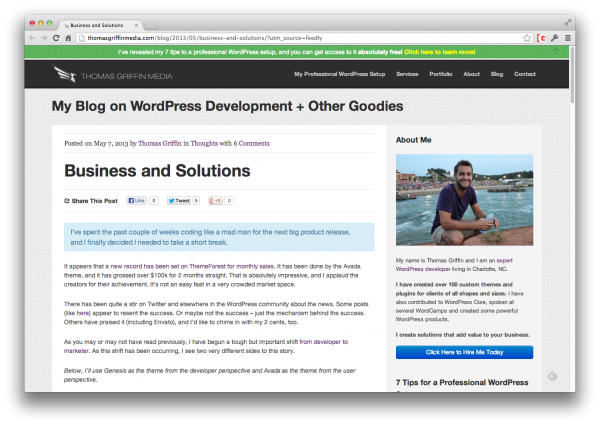The height and width of the screenshot is (426, 600).
Task: Click the page vertical scrollbar thumb
Action: pos(572,75)
